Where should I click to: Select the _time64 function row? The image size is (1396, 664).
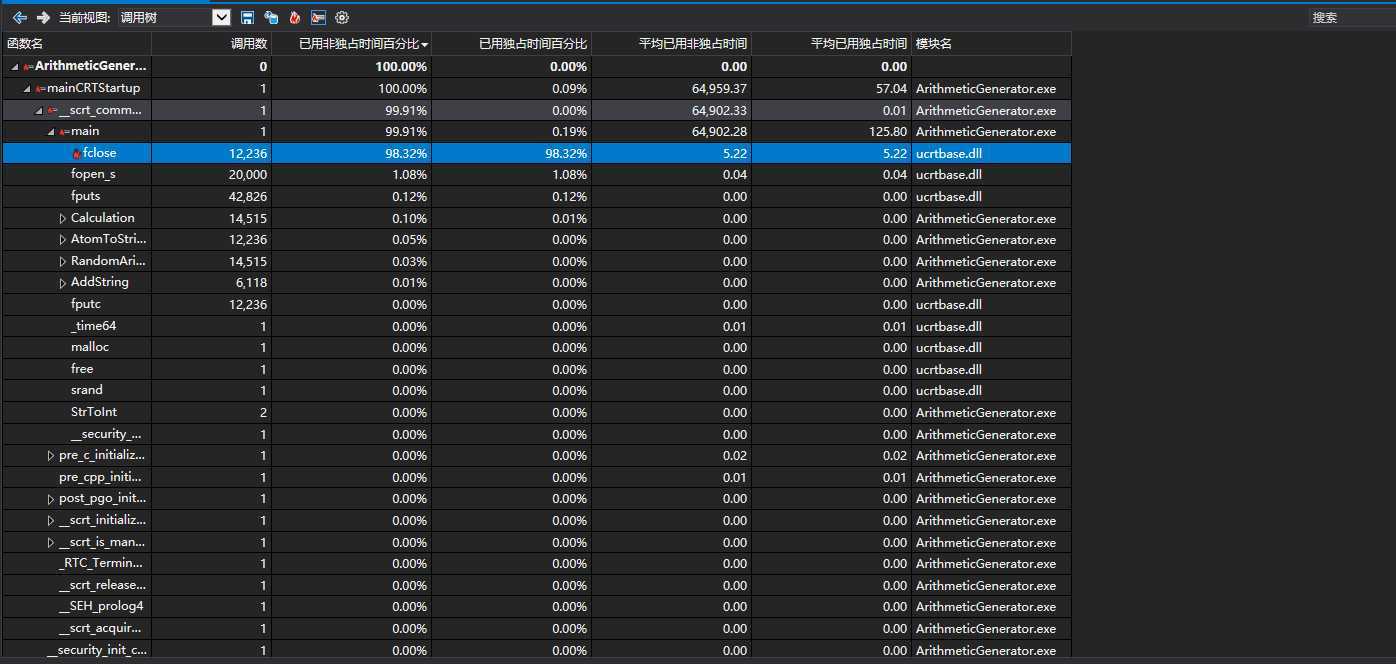point(536,326)
